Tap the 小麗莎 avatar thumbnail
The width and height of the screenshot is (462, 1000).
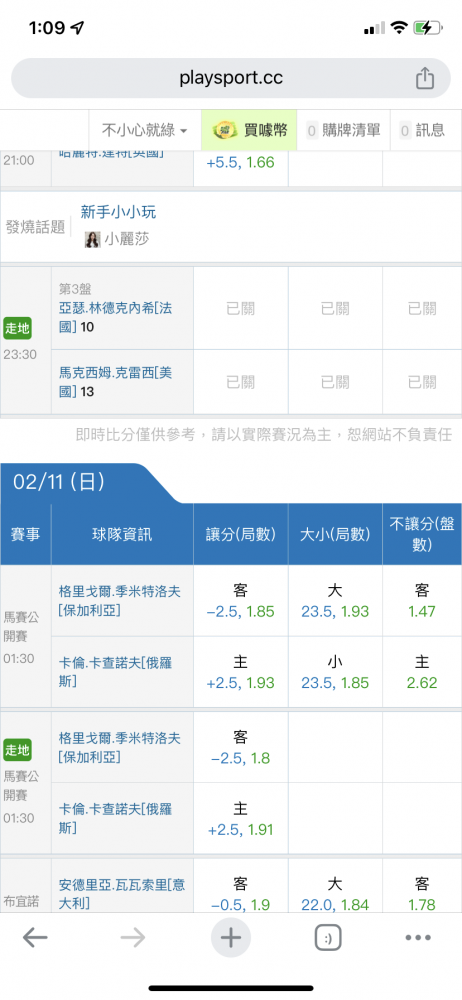[93, 240]
